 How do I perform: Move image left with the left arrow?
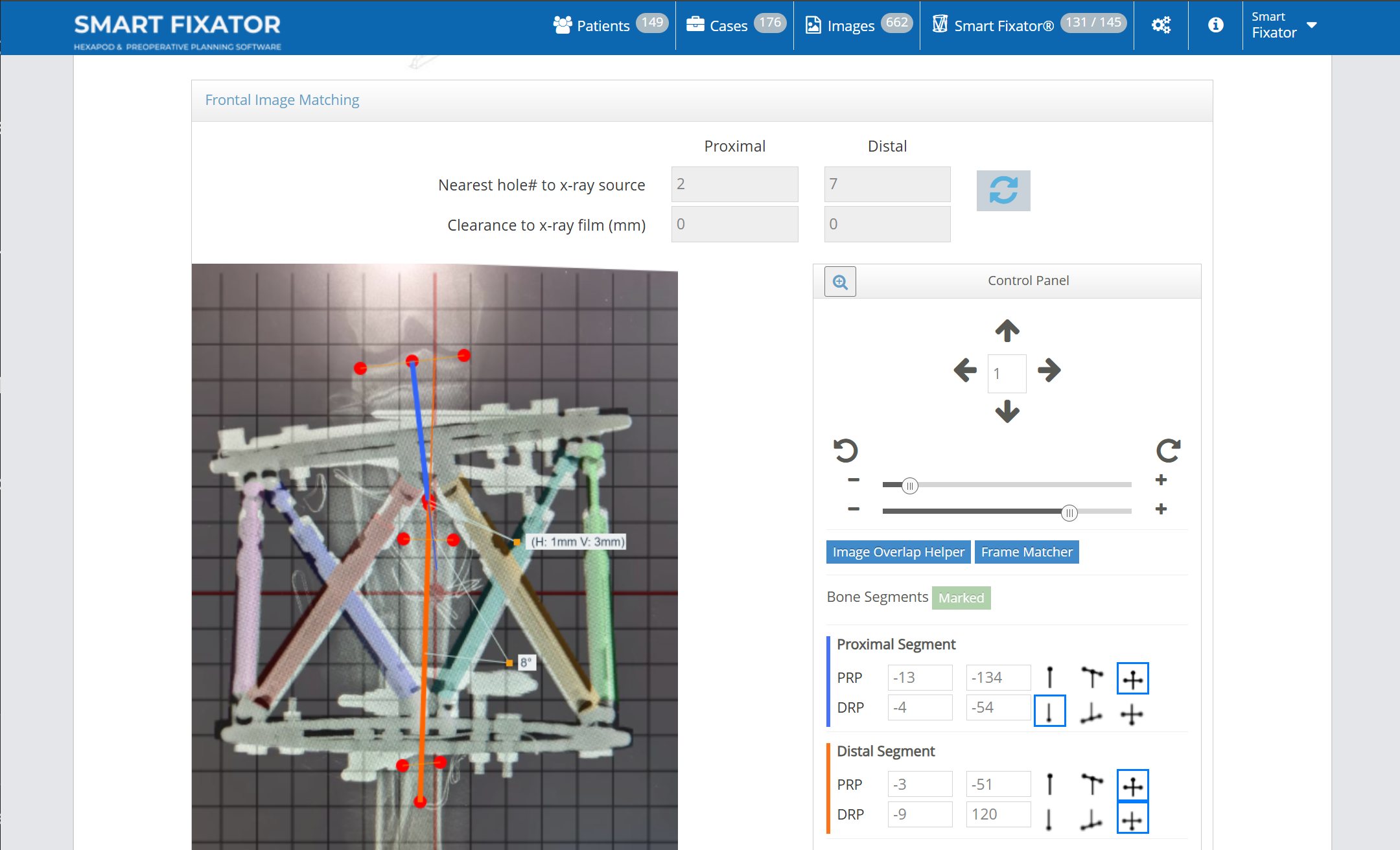click(965, 371)
